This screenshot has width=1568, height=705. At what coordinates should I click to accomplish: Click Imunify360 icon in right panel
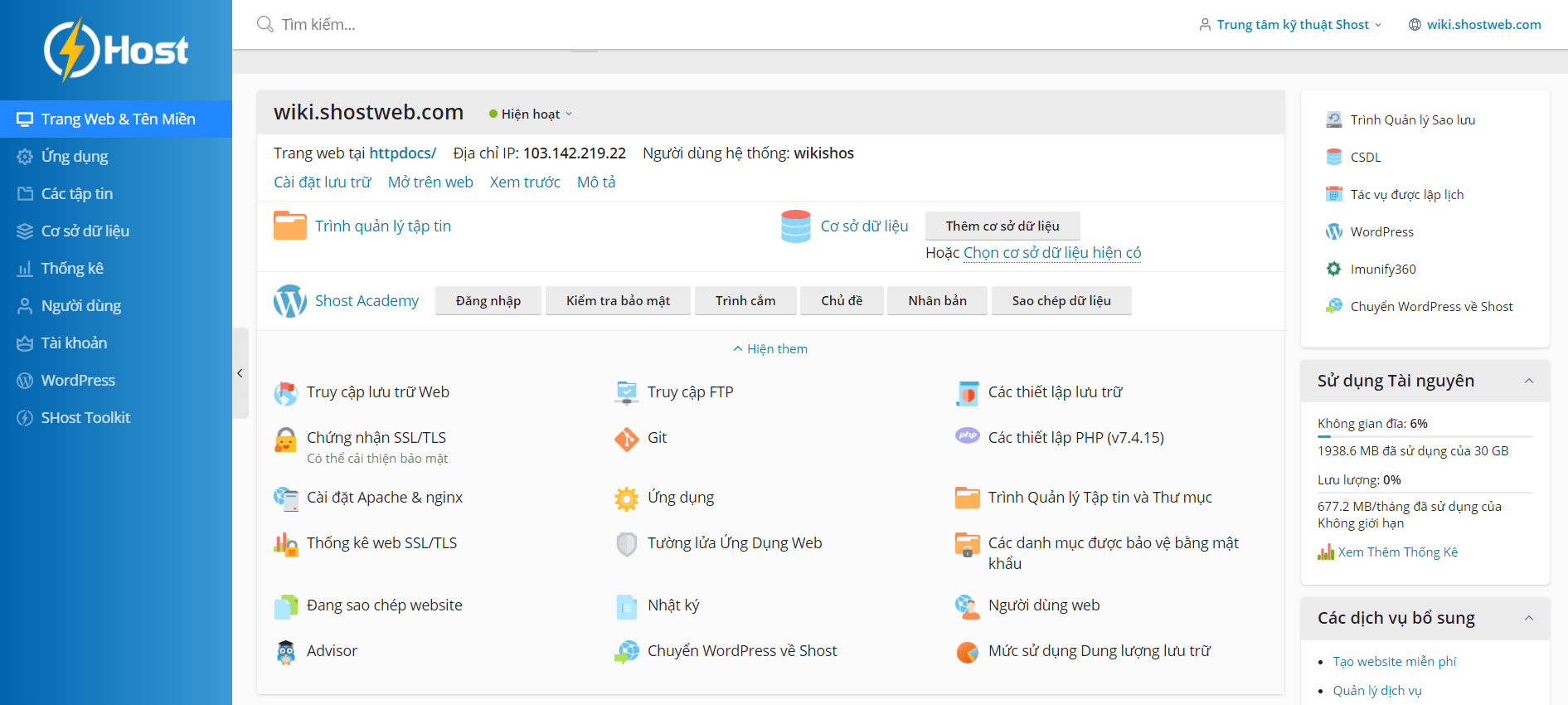point(1333,269)
